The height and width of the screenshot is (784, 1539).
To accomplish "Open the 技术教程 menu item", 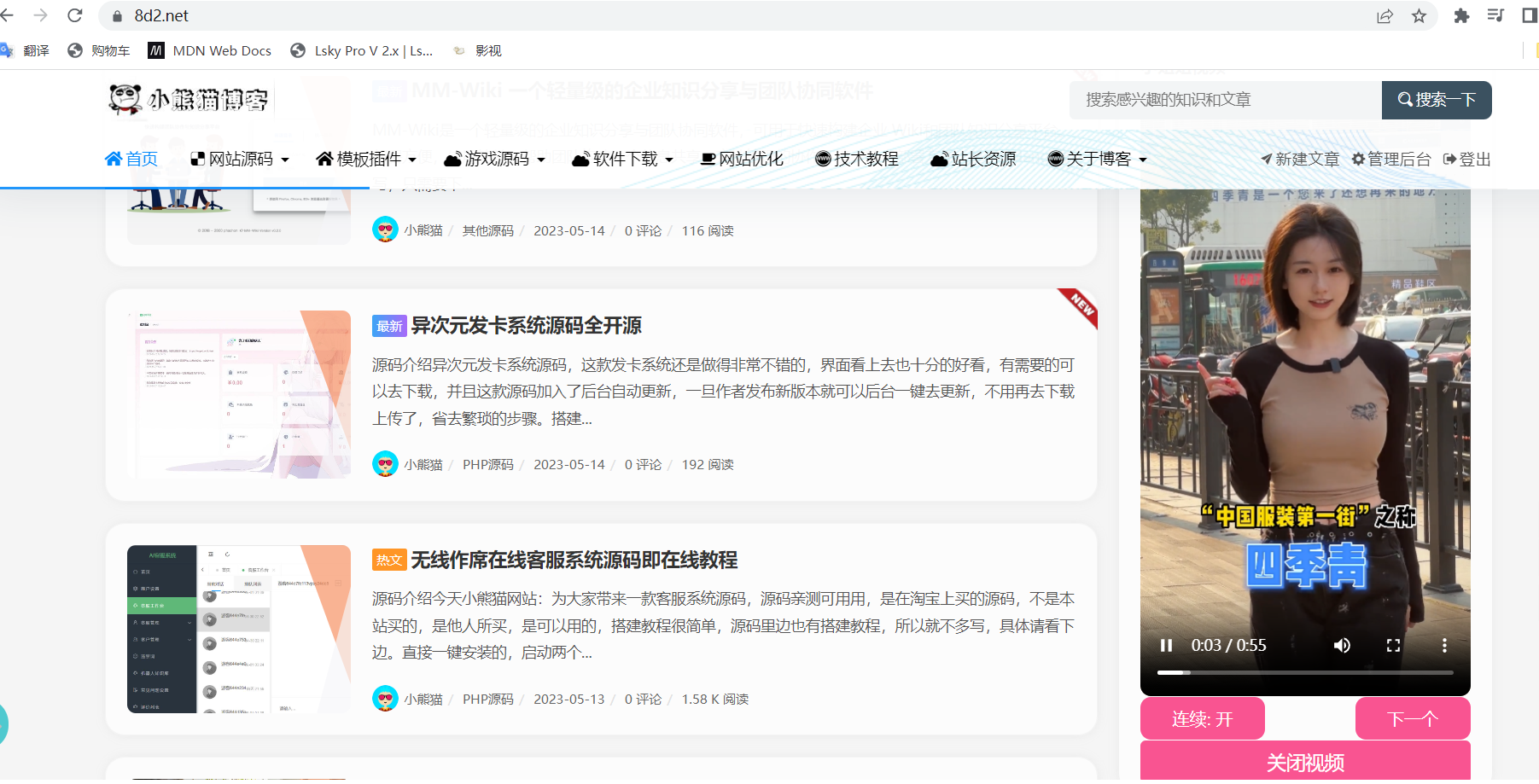I will 857,159.
